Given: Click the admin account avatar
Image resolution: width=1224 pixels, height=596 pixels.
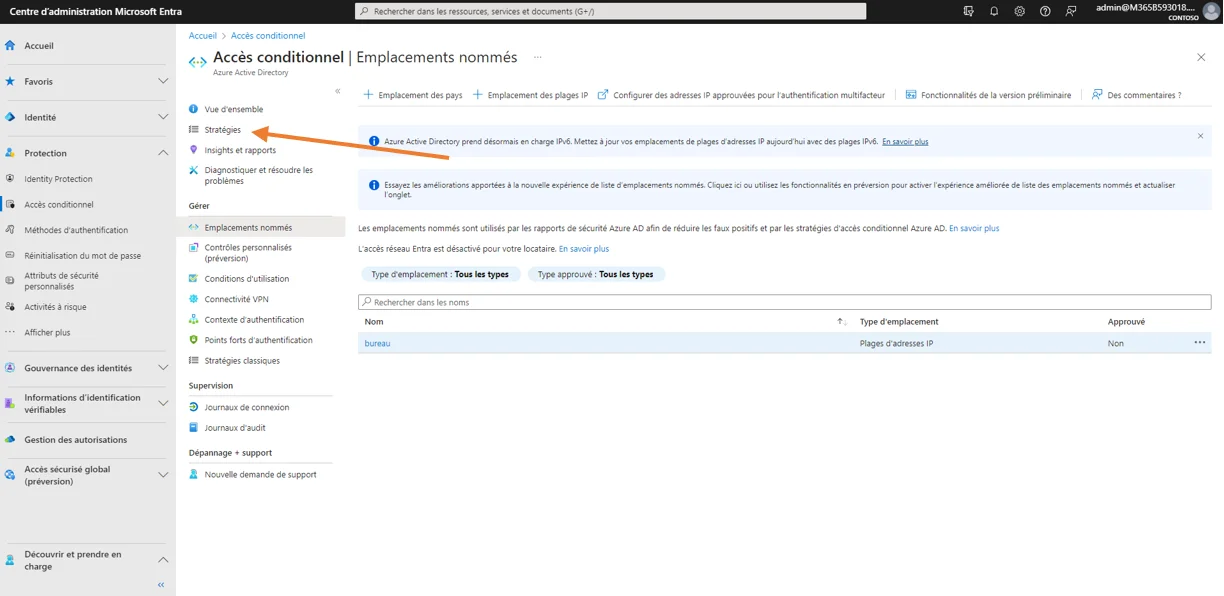Looking at the screenshot, I should click(x=1211, y=11).
